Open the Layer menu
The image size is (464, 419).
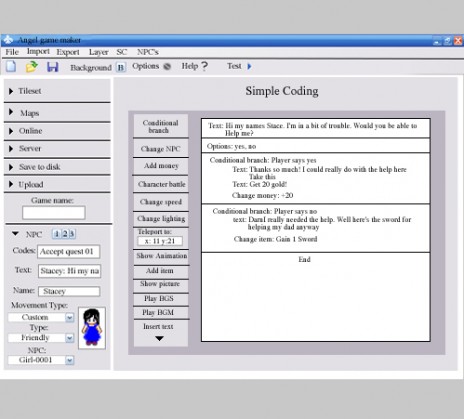pyautogui.click(x=98, y=52)
